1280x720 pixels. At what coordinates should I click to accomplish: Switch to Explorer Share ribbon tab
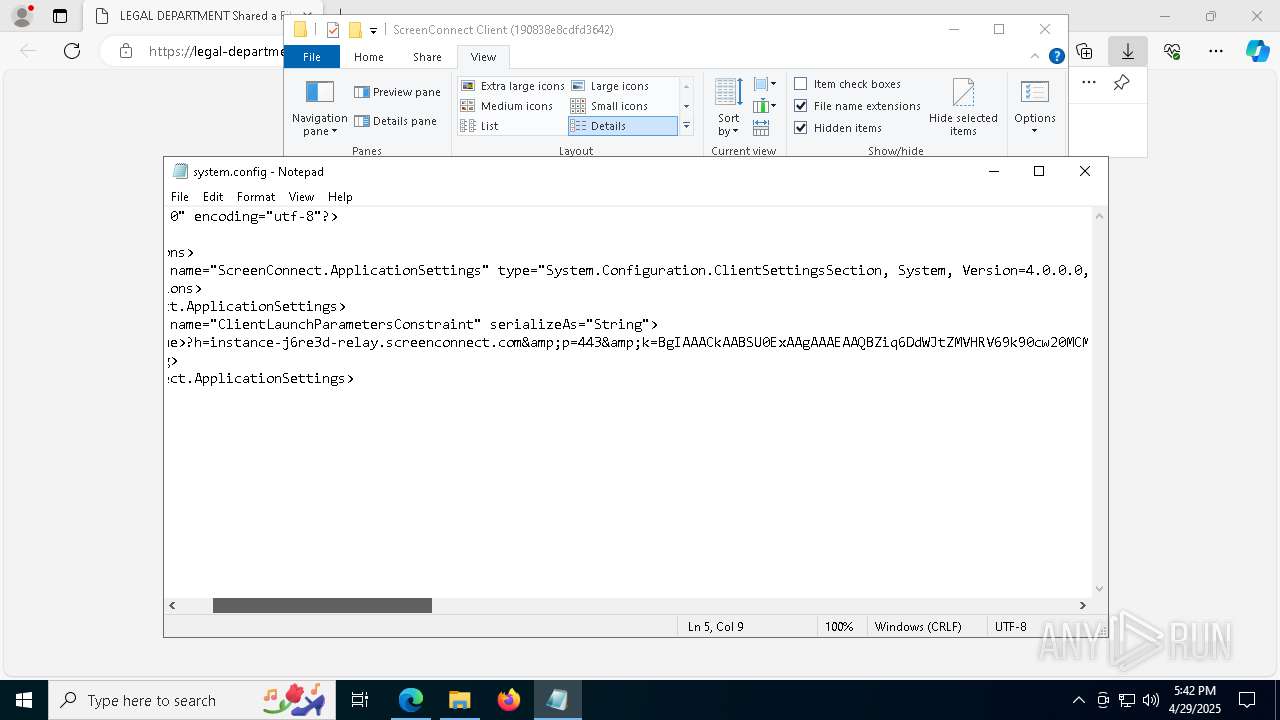click(427, 57)
